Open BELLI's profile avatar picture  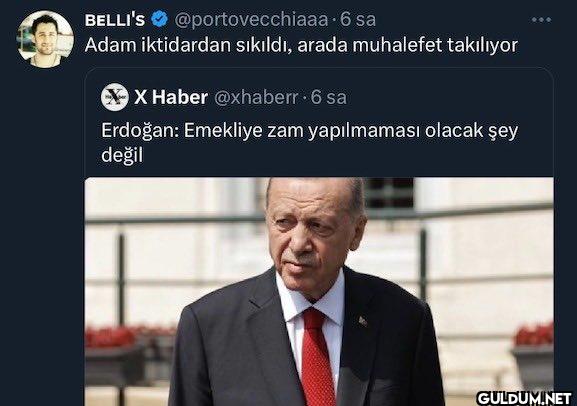45,39
